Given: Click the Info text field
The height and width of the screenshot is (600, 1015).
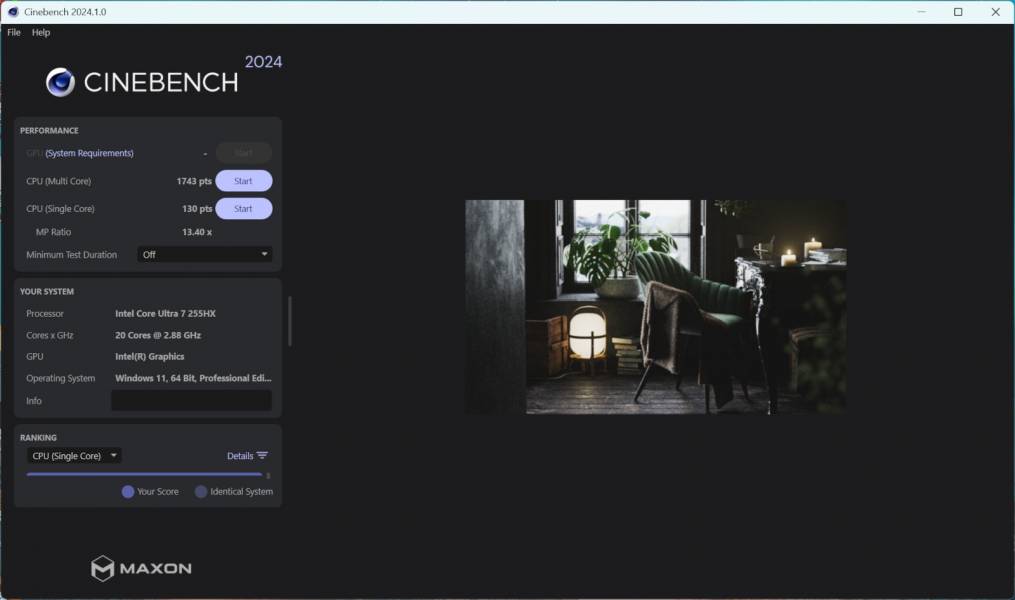Looking at the screenshot, I should click(x=191, y=401).
